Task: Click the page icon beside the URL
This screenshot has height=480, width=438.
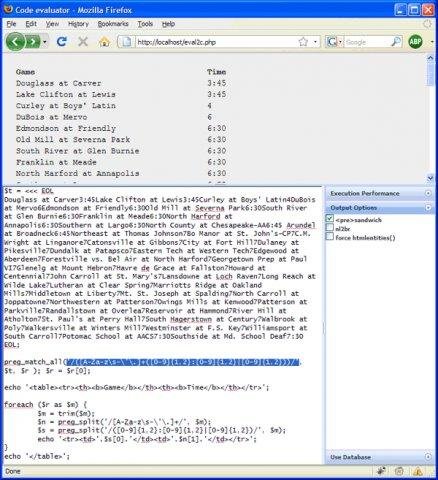Action: tap(127, 42)
